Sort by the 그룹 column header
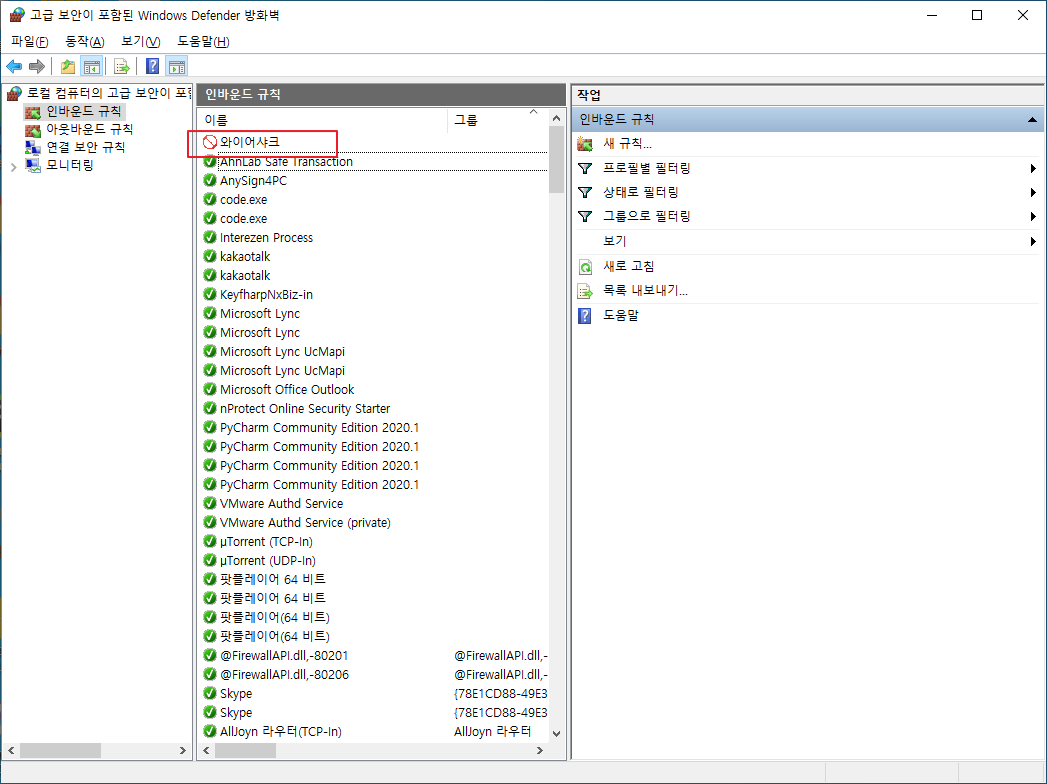This screenshot has width=1047, height=784. (x=497, y=120)
